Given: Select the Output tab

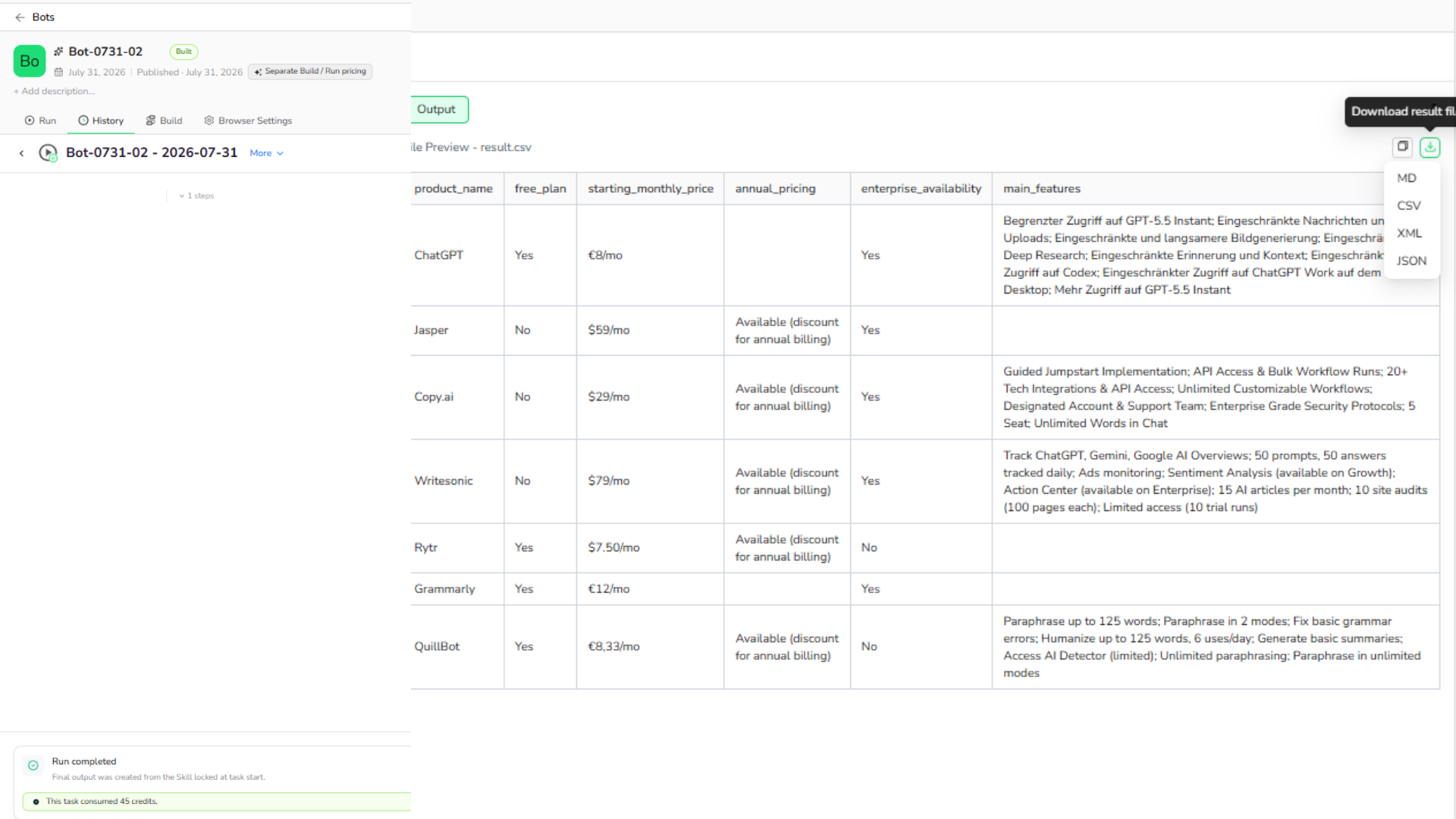Looking at the screenshot, I should coord(438,109).
